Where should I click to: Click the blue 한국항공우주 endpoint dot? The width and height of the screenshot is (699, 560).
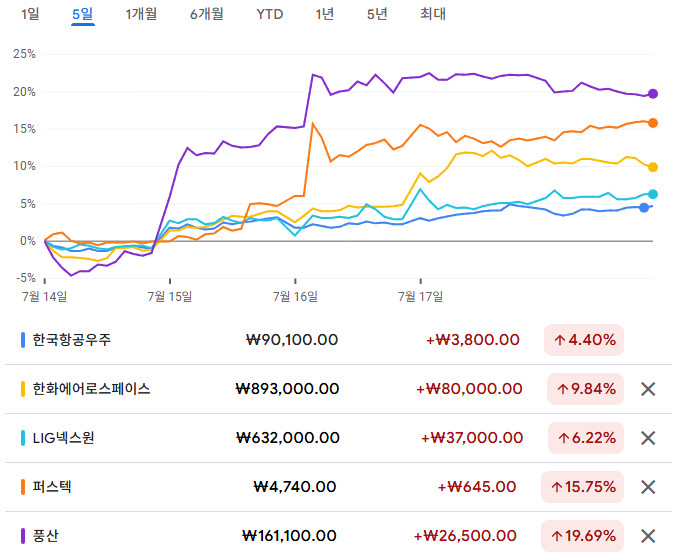[644, 208]
